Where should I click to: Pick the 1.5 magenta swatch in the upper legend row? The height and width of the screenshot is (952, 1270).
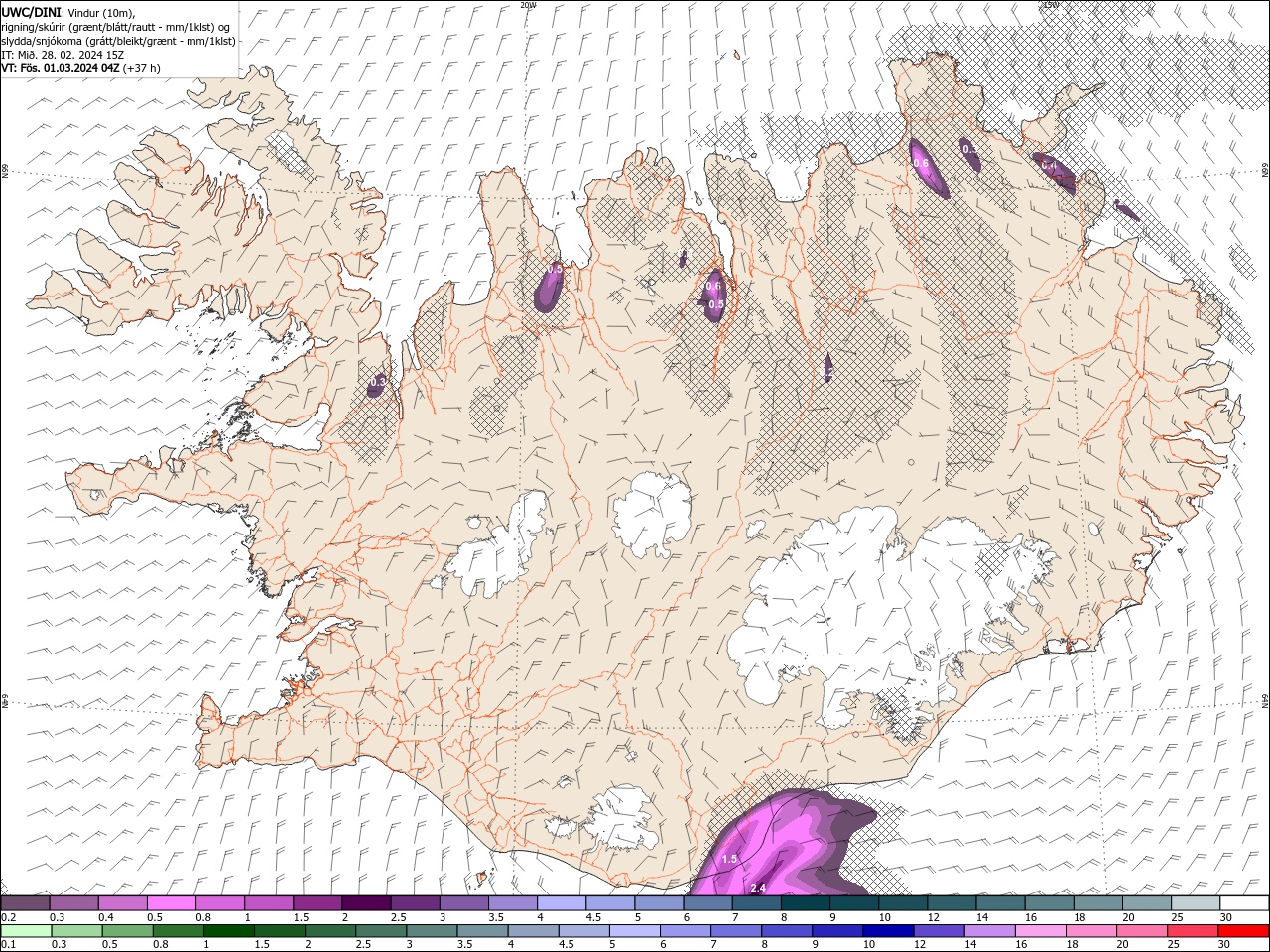(x=317, y=903)
